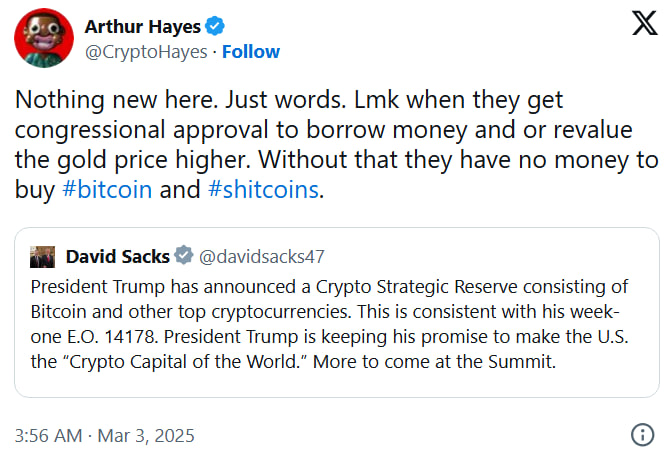Click the tweet info icon

(642, 435)
